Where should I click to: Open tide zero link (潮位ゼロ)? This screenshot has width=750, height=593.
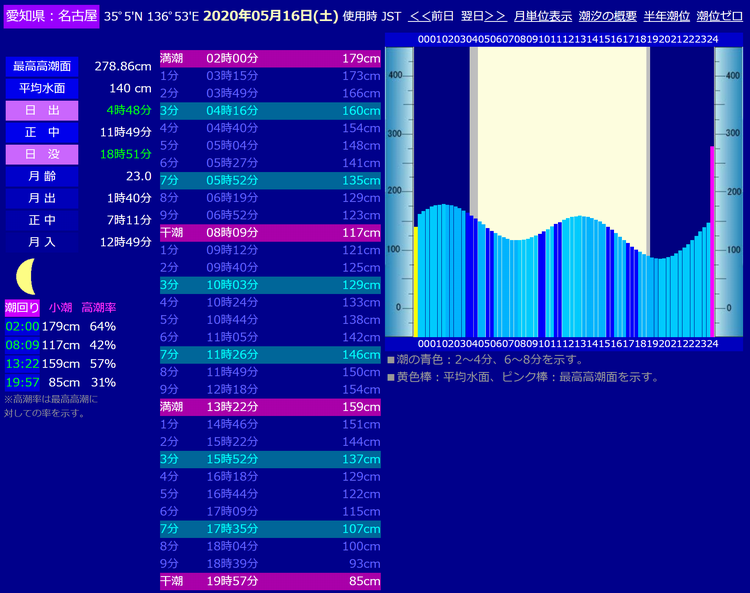pos(720,16)
